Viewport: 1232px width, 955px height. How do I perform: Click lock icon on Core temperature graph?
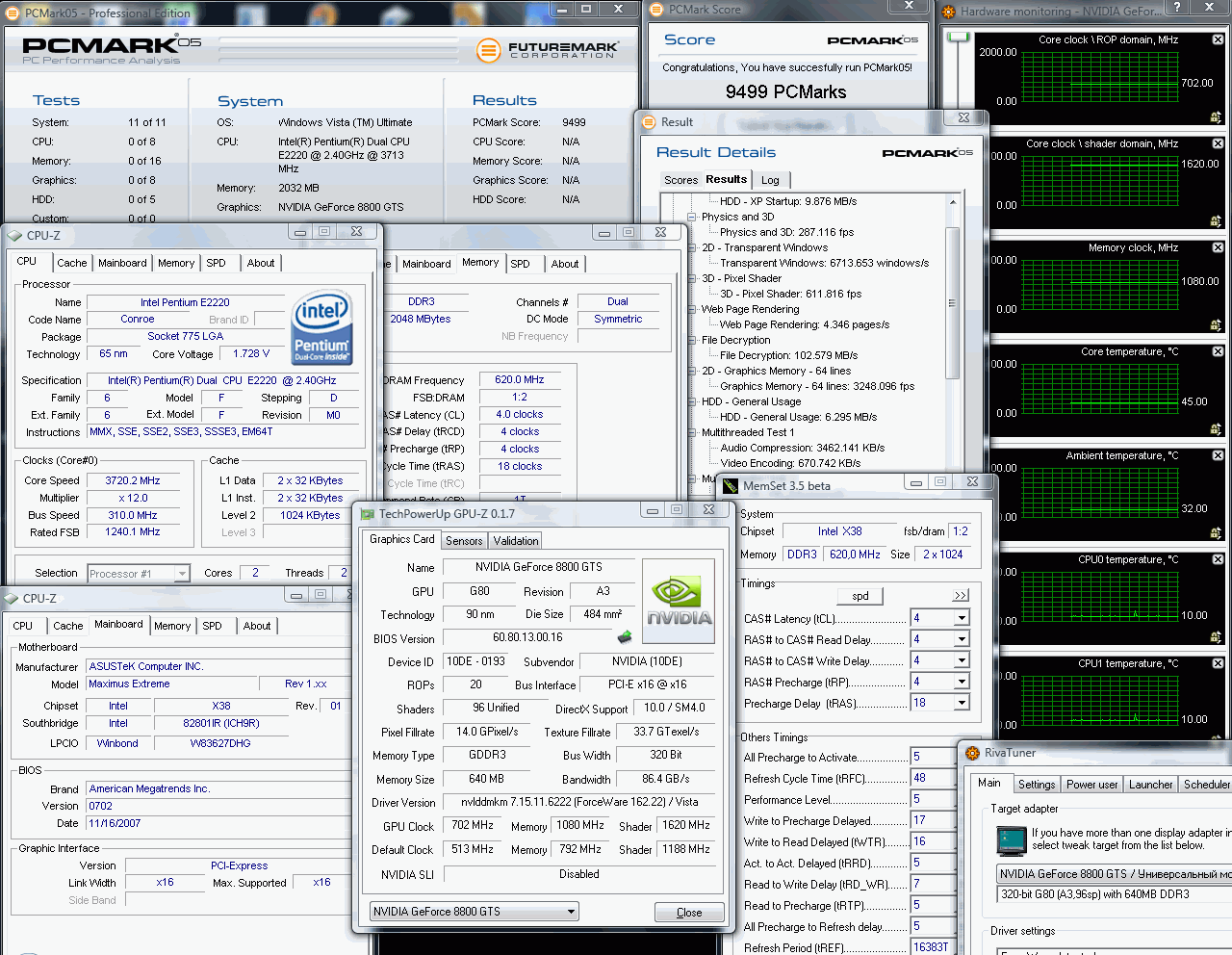coord(1217,429)
